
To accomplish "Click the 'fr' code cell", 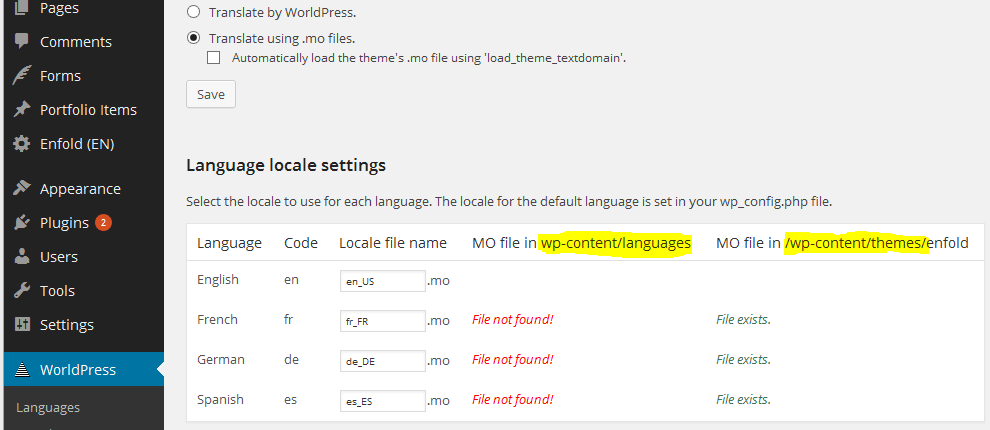I will [289, 320].
